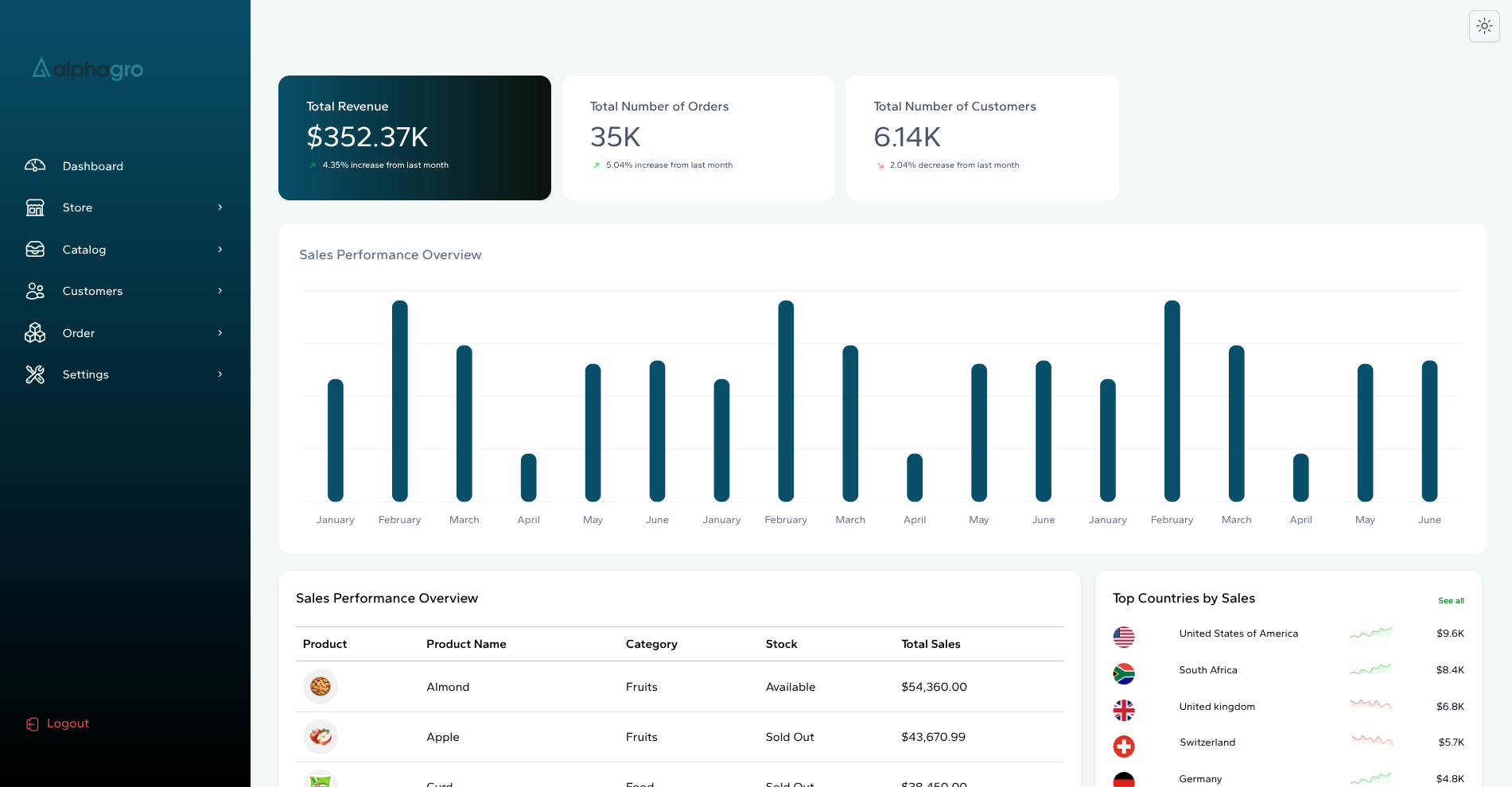Image resolution: width=1512 pixels, height=787 pixels.
Task: Click the Store shop icon
Action: click(x=35, y=207)
